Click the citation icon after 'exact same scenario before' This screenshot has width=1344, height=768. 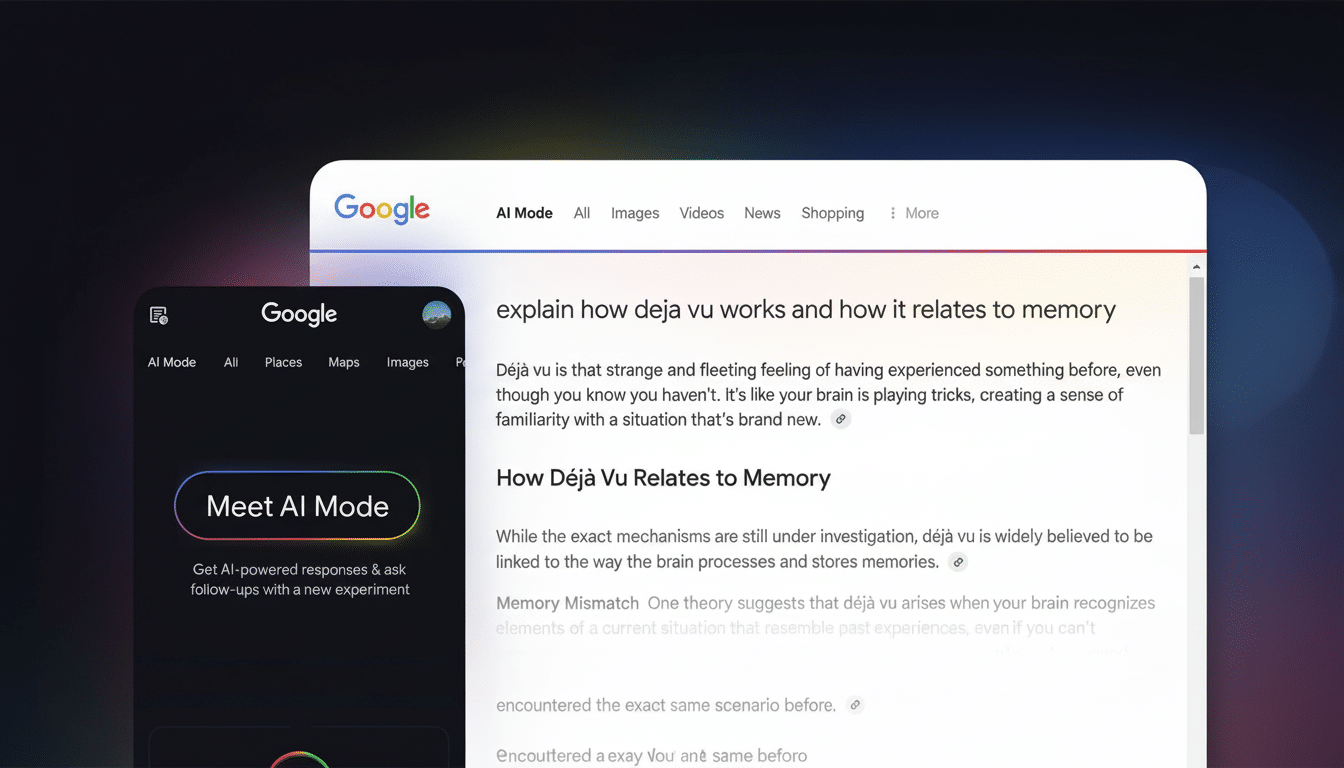[855, 705]
